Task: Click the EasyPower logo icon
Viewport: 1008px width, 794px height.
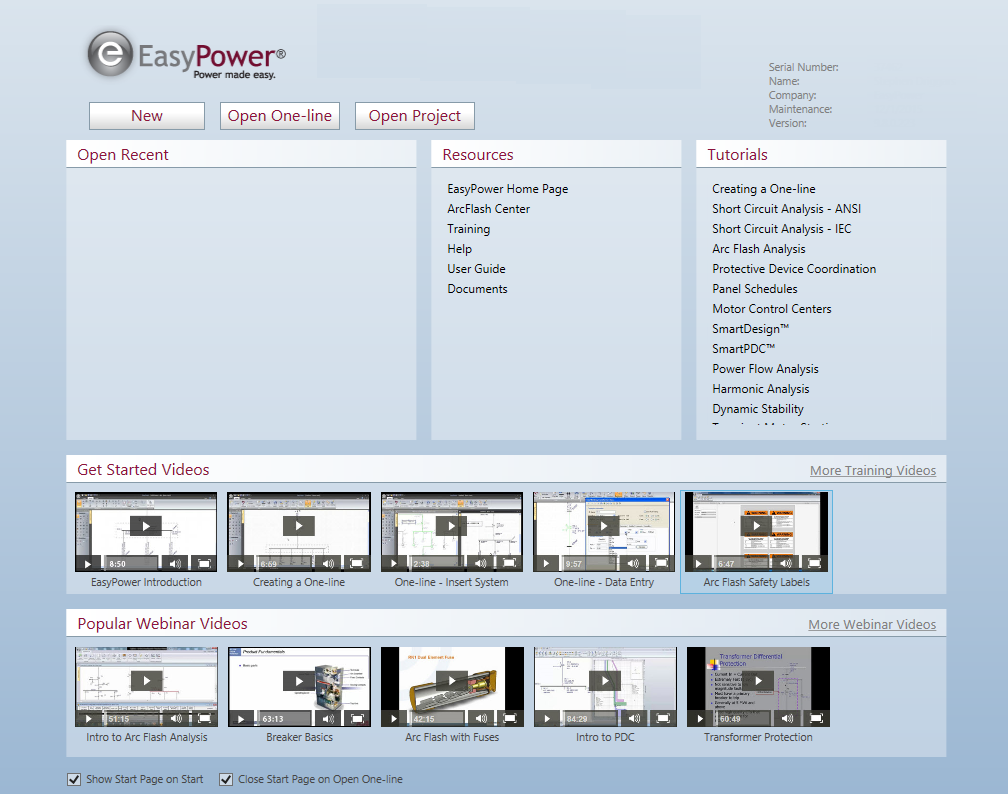Action: 109,54
